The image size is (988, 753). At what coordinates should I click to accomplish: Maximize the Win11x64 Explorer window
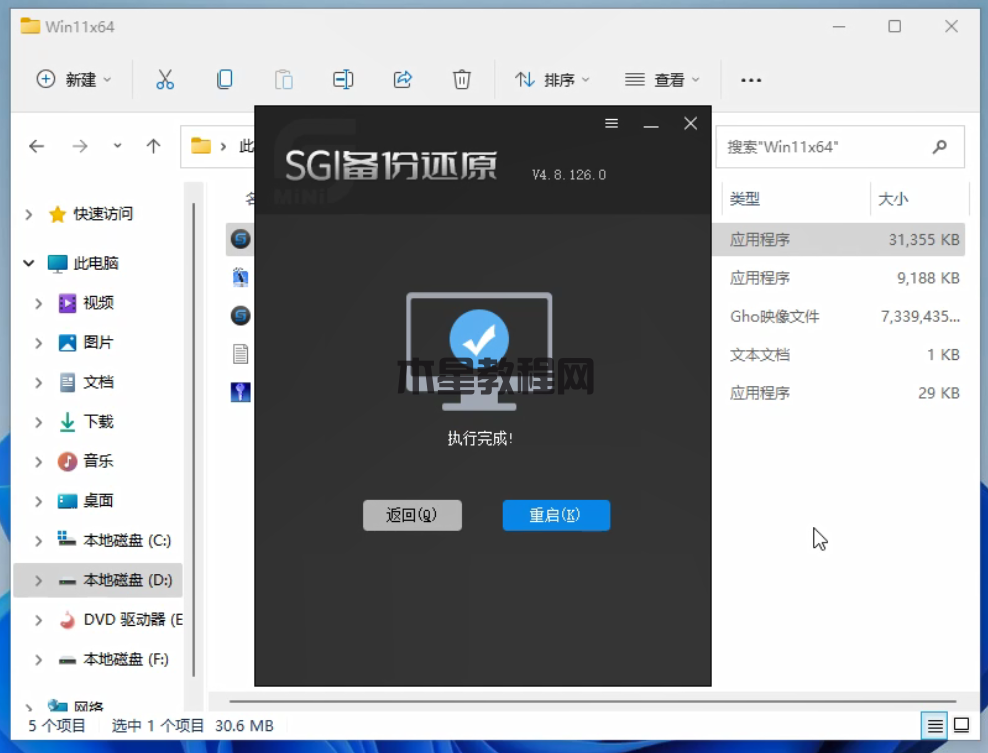coord(895,26)
